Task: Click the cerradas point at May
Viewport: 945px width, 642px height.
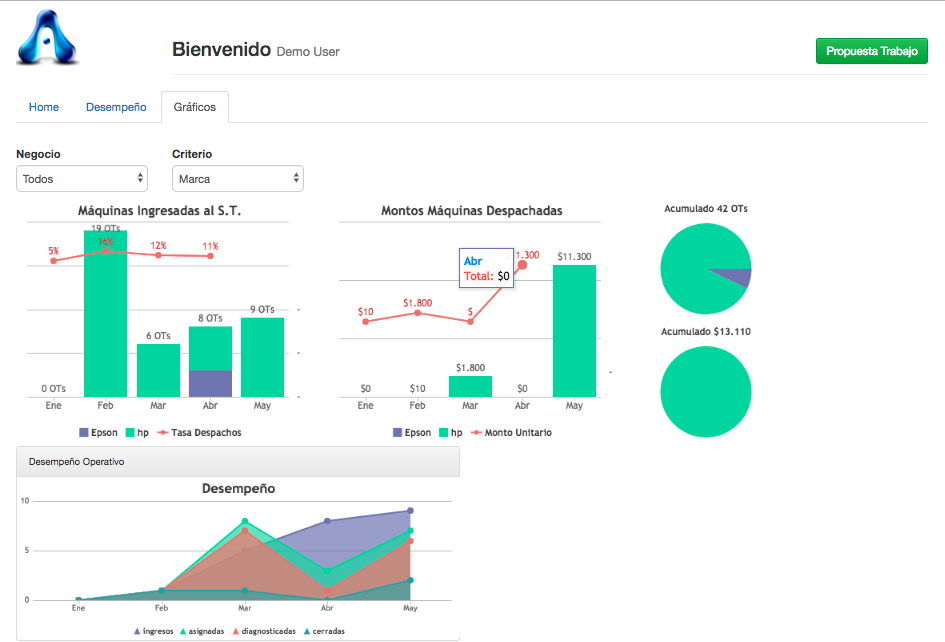Action: pos(410,580)
